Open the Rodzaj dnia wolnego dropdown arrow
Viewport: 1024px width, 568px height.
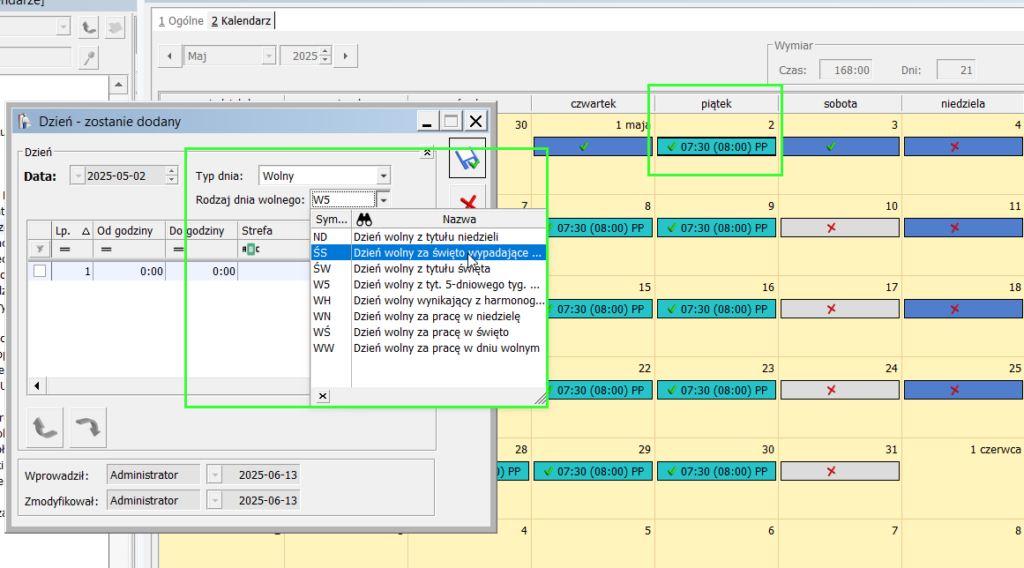[x=383, y=200]
